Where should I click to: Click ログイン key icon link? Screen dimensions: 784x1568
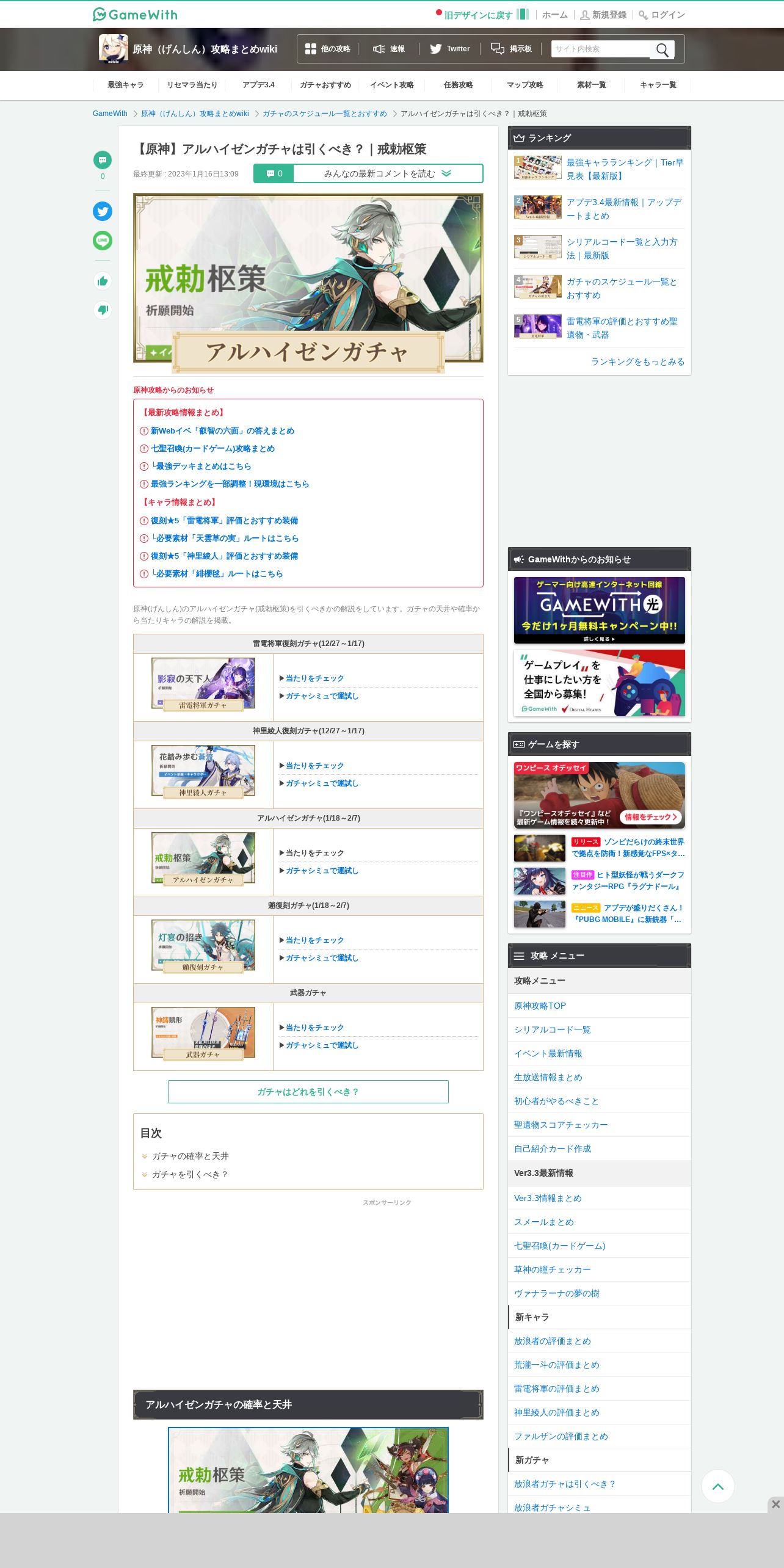(662, 15)
